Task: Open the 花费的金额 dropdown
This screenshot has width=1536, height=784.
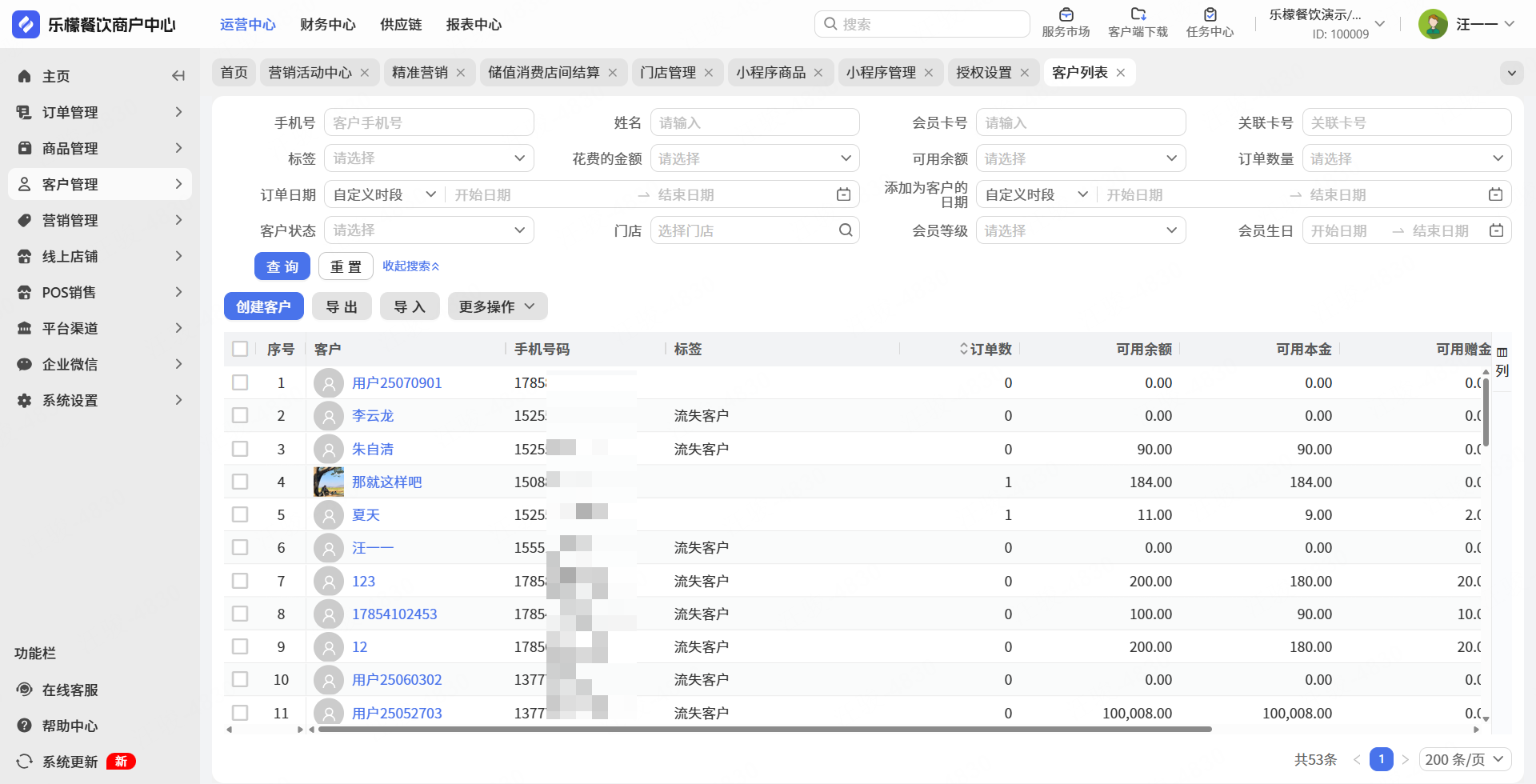Action: 754,158
